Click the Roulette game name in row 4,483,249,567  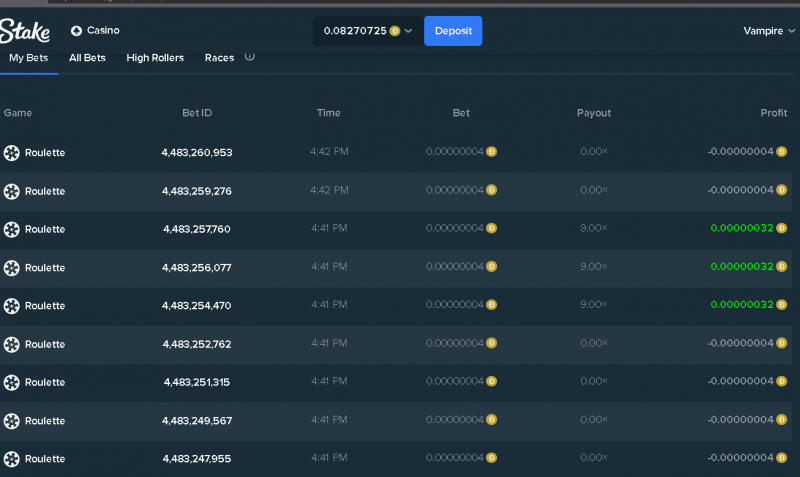click(x=45, y=421)
